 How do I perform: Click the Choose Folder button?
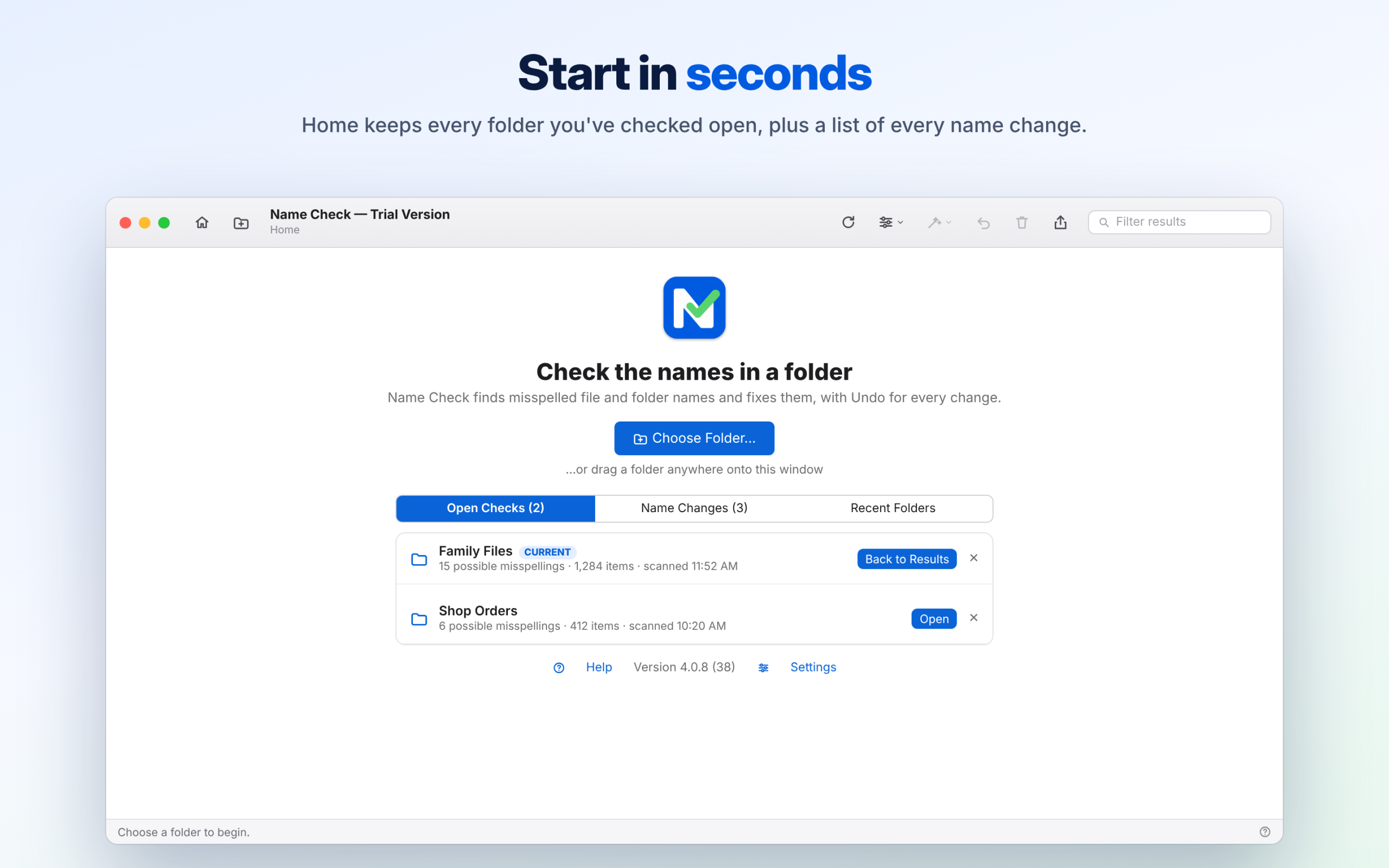pos(694,438)
